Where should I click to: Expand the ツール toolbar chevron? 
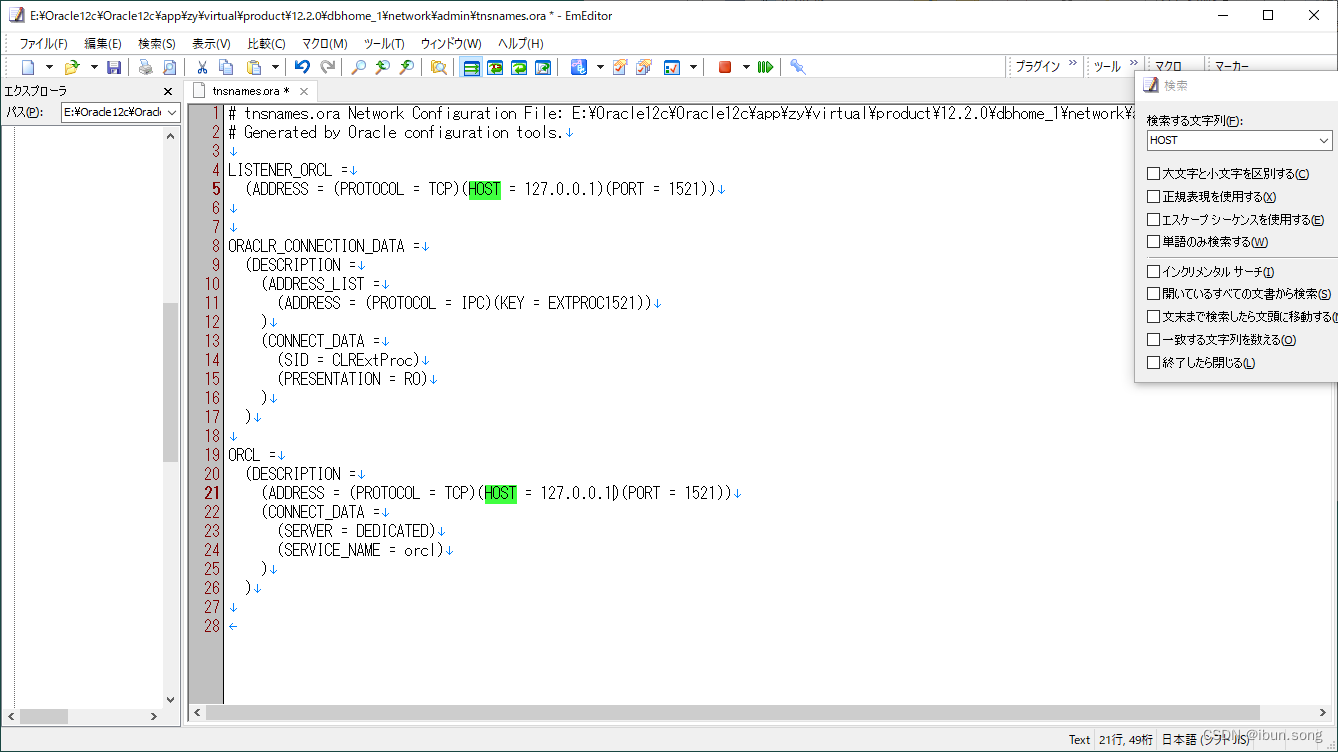click(x=1134, y=63)
